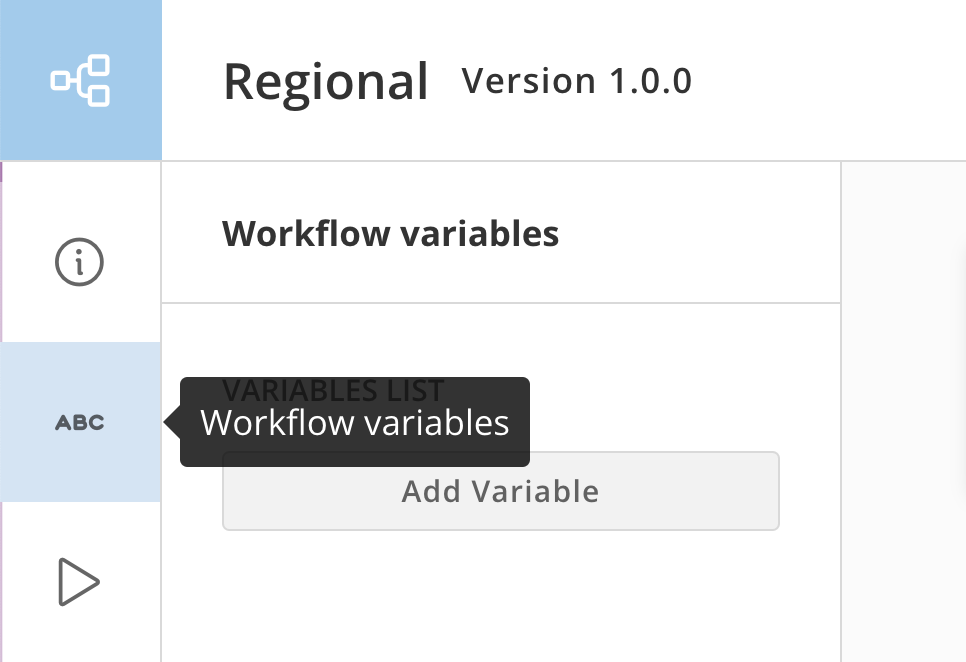Click the tooltip arrow pointing at ABC
Image resolution: width=966 pixels, height=662 pixels.
(172, 422)
